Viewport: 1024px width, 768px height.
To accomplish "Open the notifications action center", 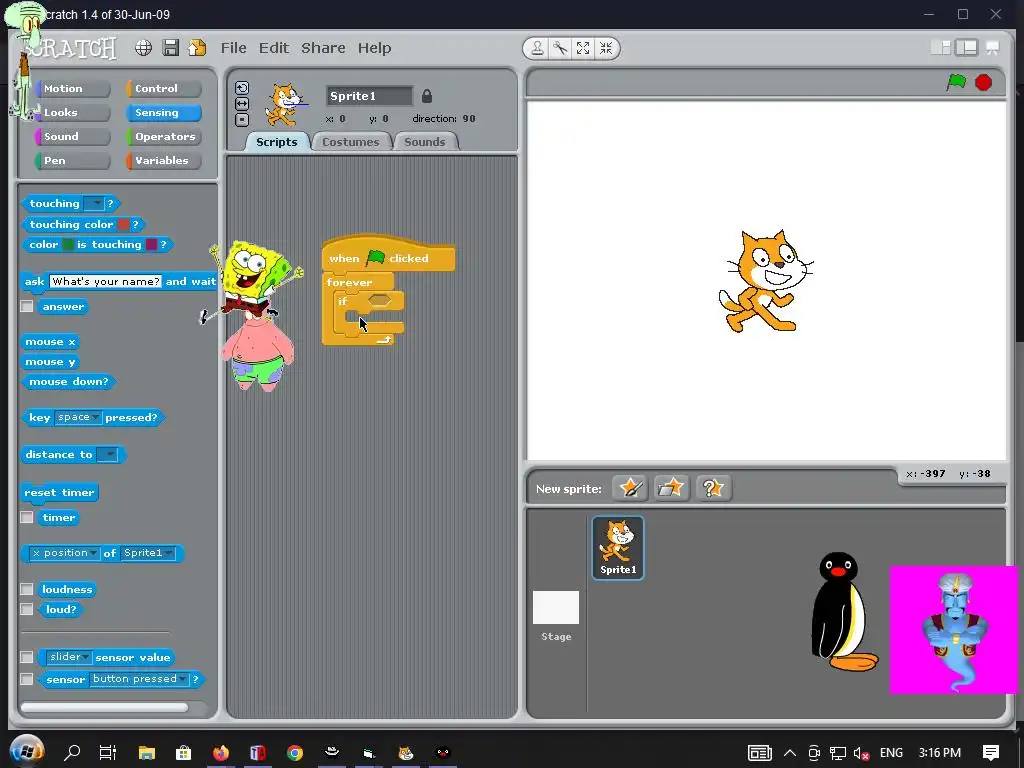I will tap(991, 753).
